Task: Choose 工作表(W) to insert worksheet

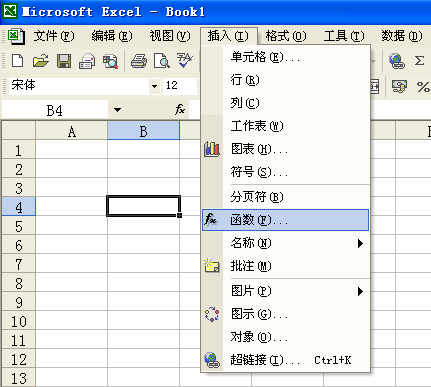Action: 285,126
